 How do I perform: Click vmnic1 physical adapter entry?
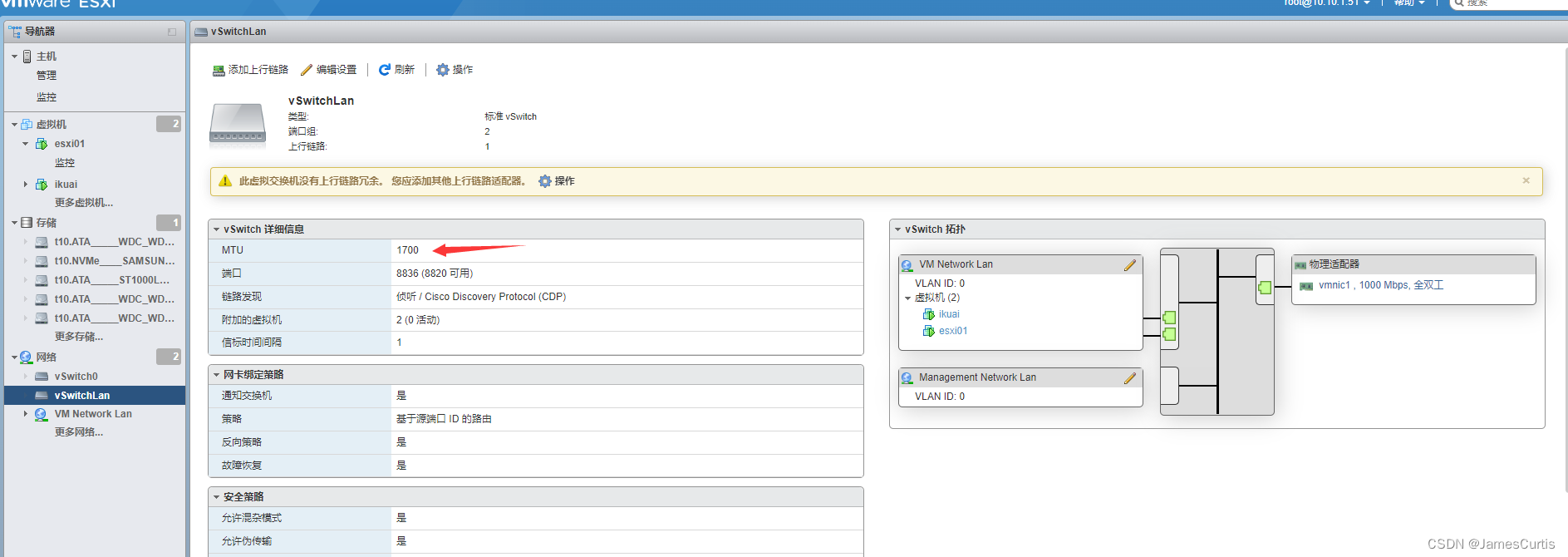[x=1381, y=285]
